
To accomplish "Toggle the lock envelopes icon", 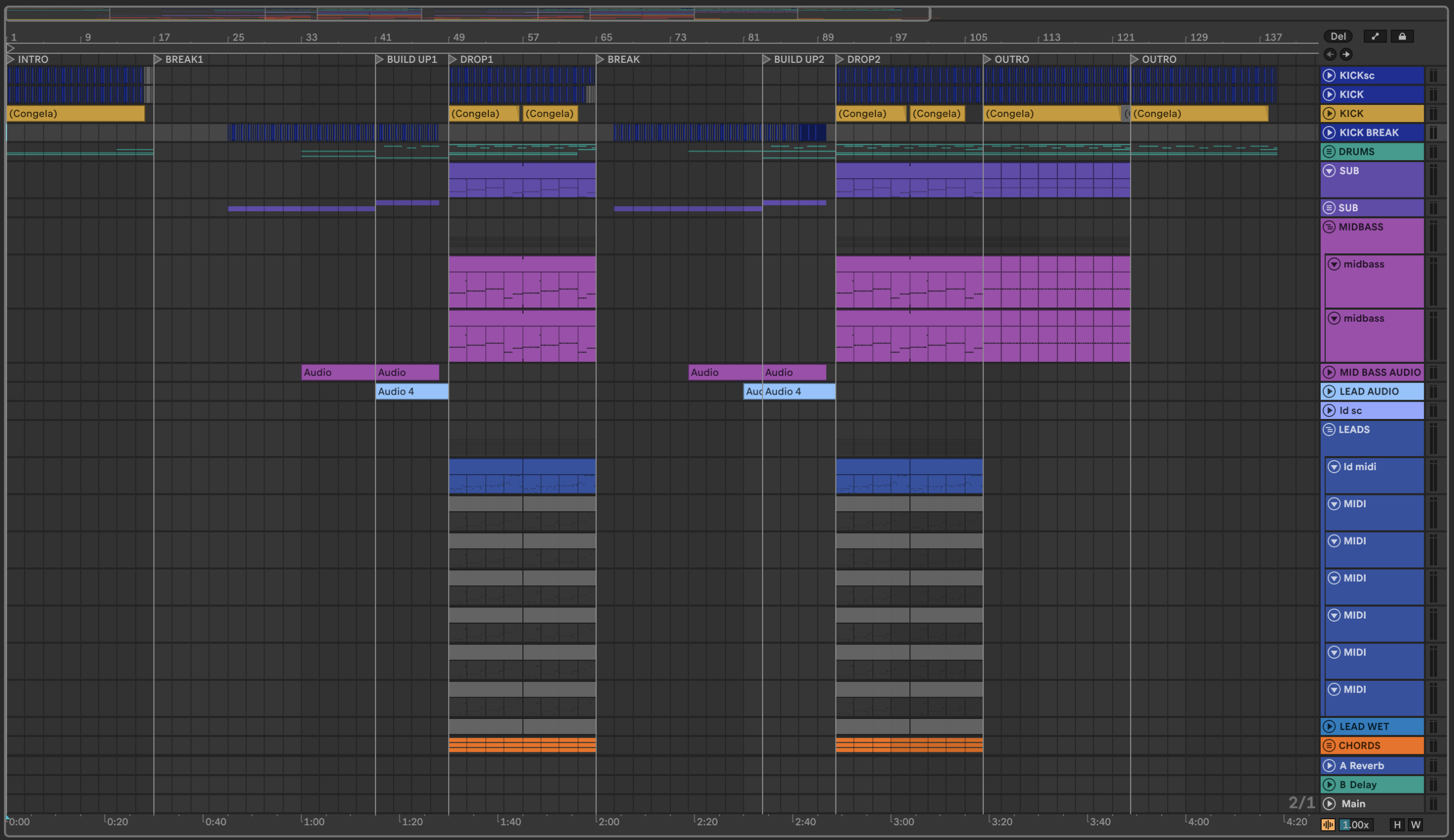I will pos(1402,36).
